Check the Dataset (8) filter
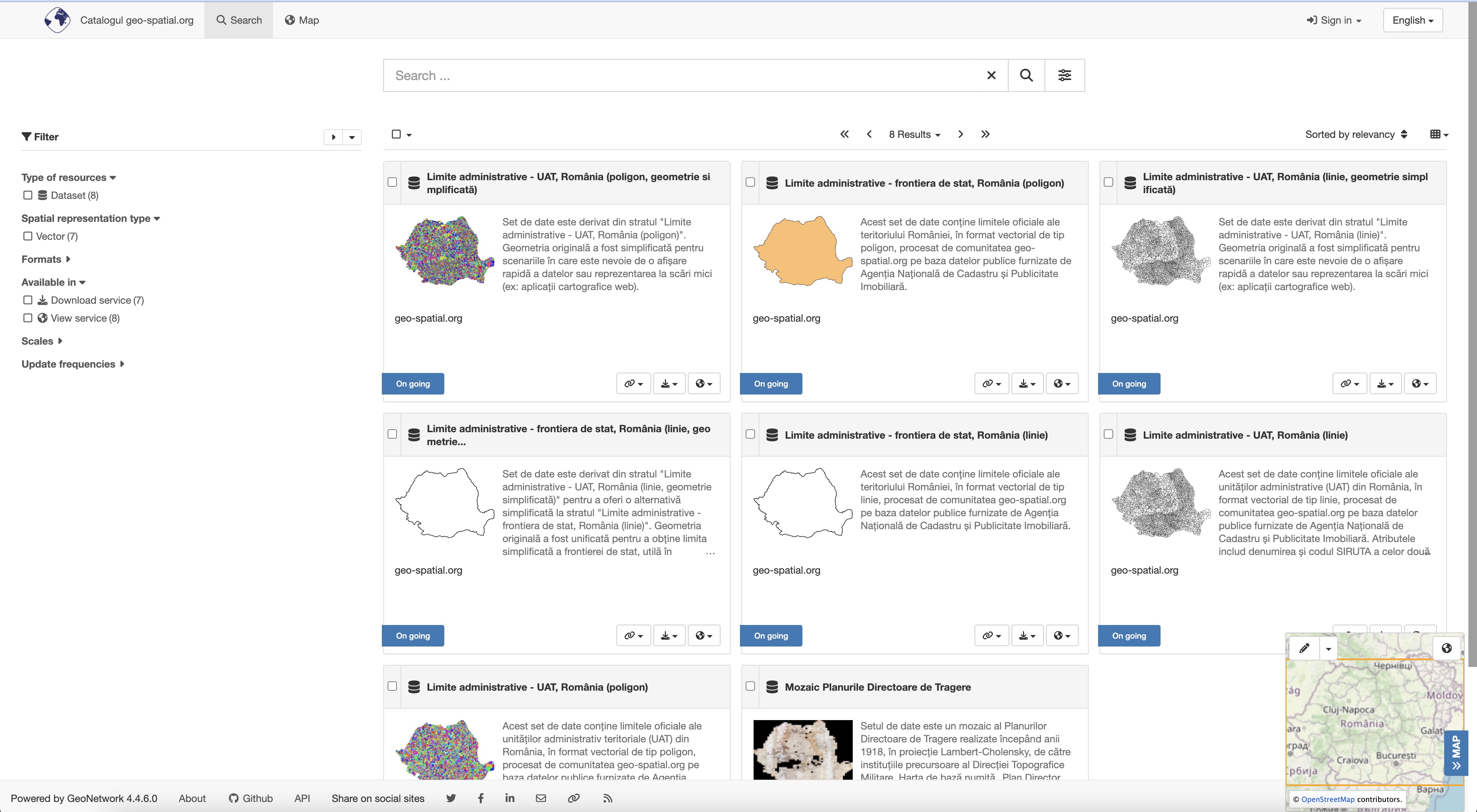Image resolution: width=1477 pixels, height=812 pixels. click(28, 195)
